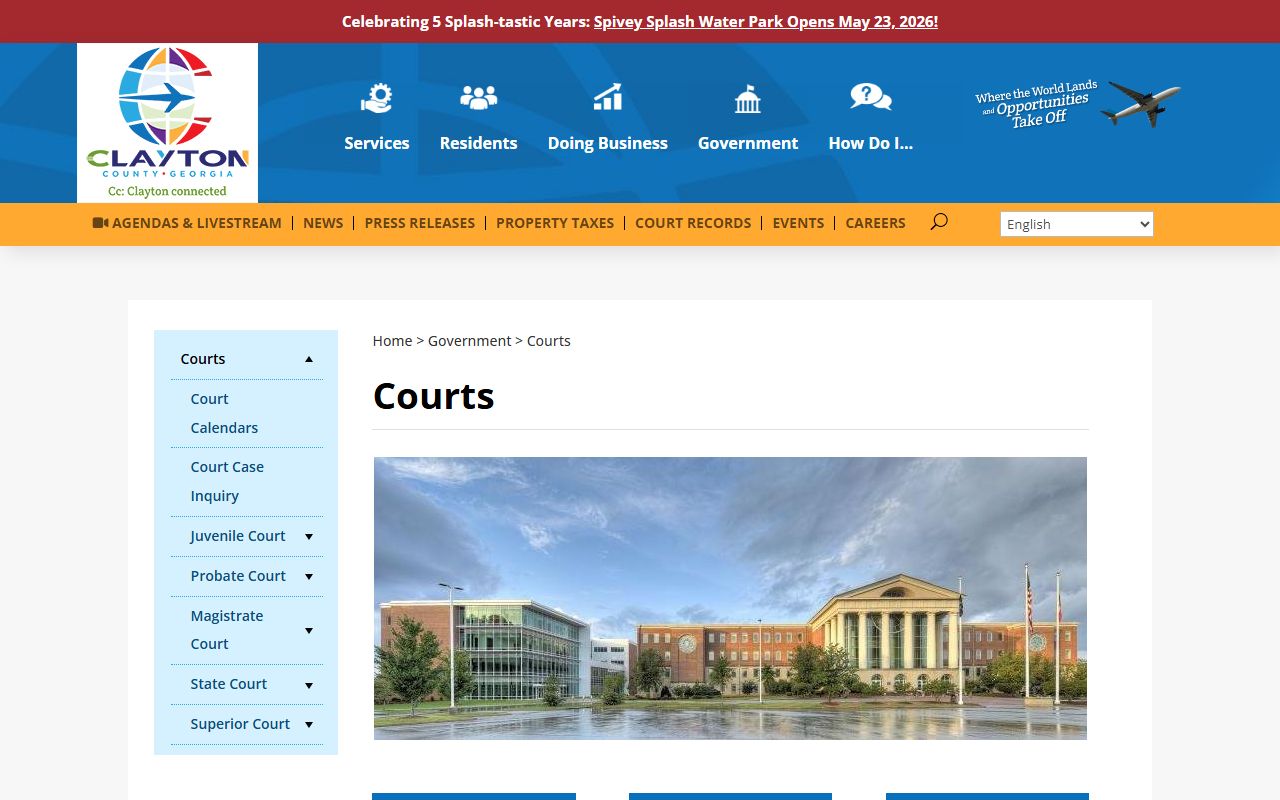Click the How Do I speech-bubble icon

870,97
